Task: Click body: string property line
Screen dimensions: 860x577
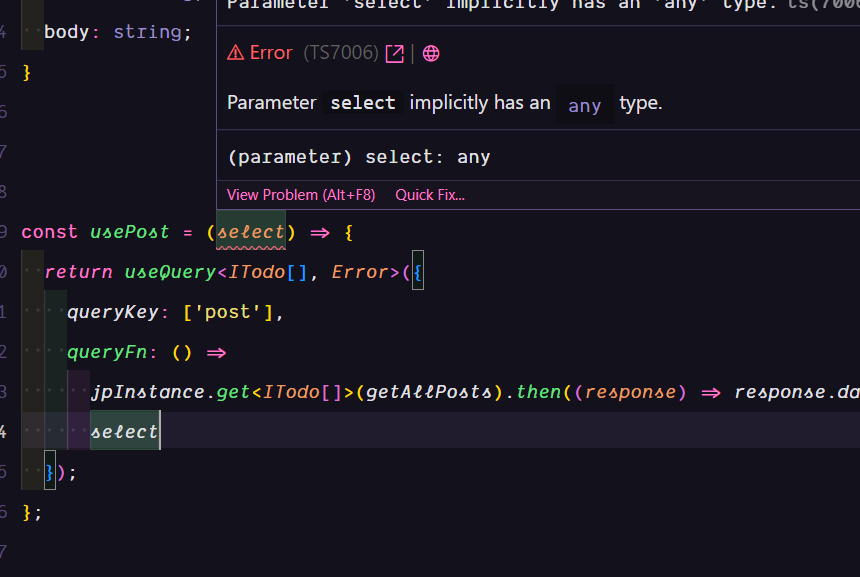Action: [118, 32]
